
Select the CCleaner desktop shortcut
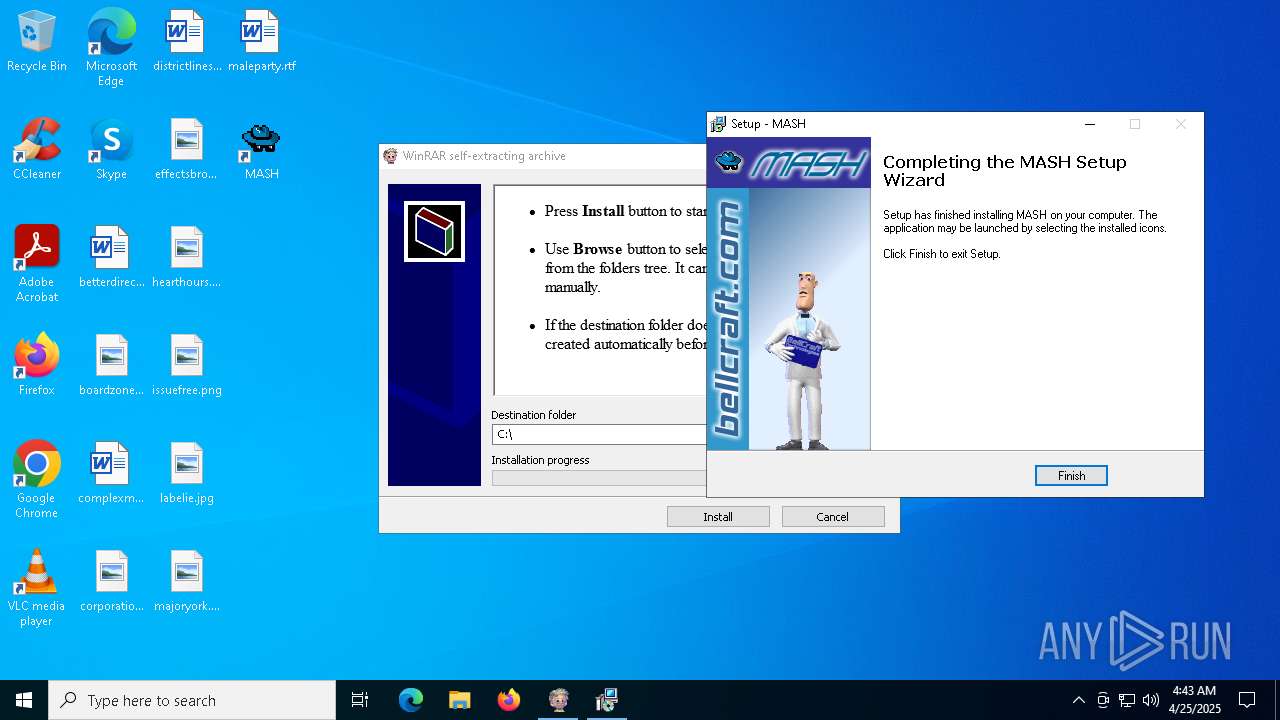37,149
